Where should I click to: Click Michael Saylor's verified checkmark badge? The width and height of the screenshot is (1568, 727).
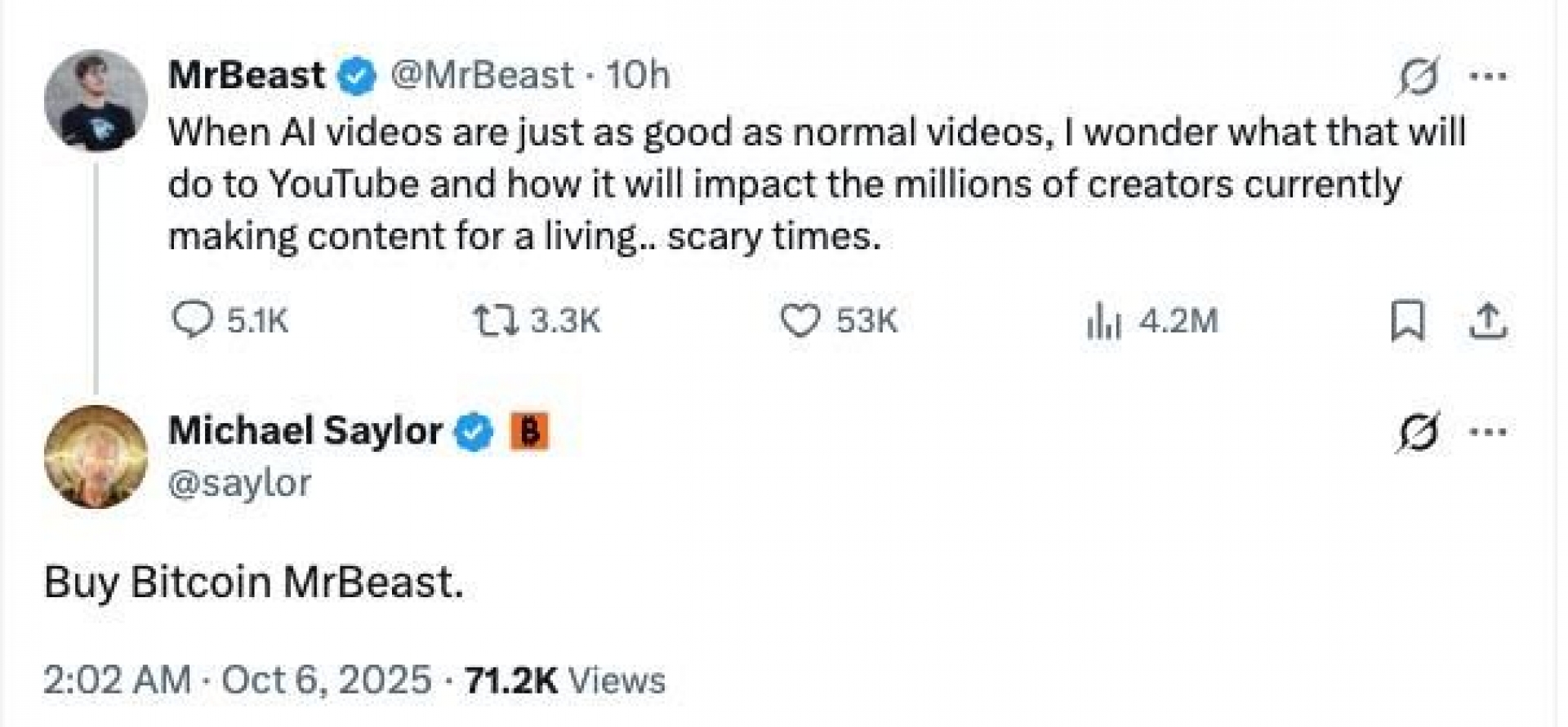tap(474, 432)
